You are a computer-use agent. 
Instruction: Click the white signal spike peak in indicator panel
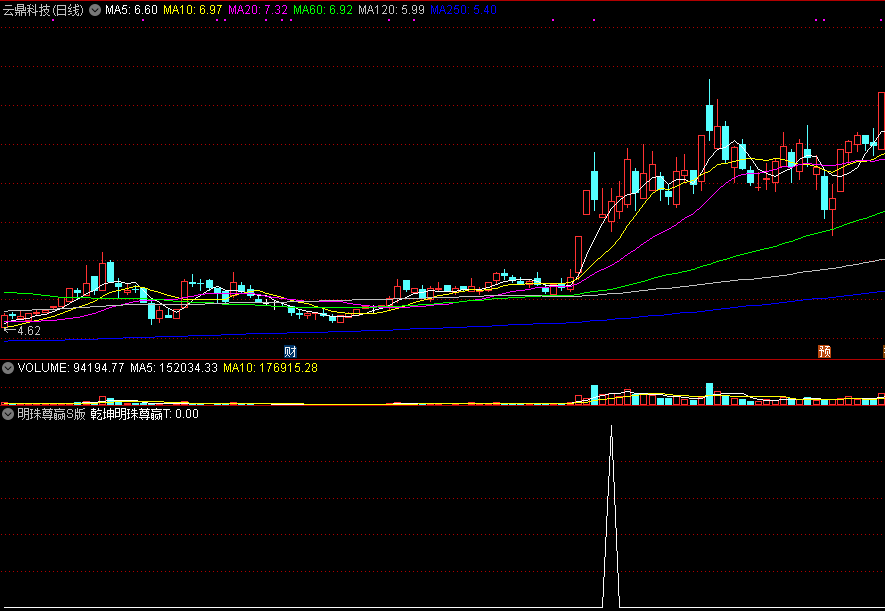tap(611, 428)
